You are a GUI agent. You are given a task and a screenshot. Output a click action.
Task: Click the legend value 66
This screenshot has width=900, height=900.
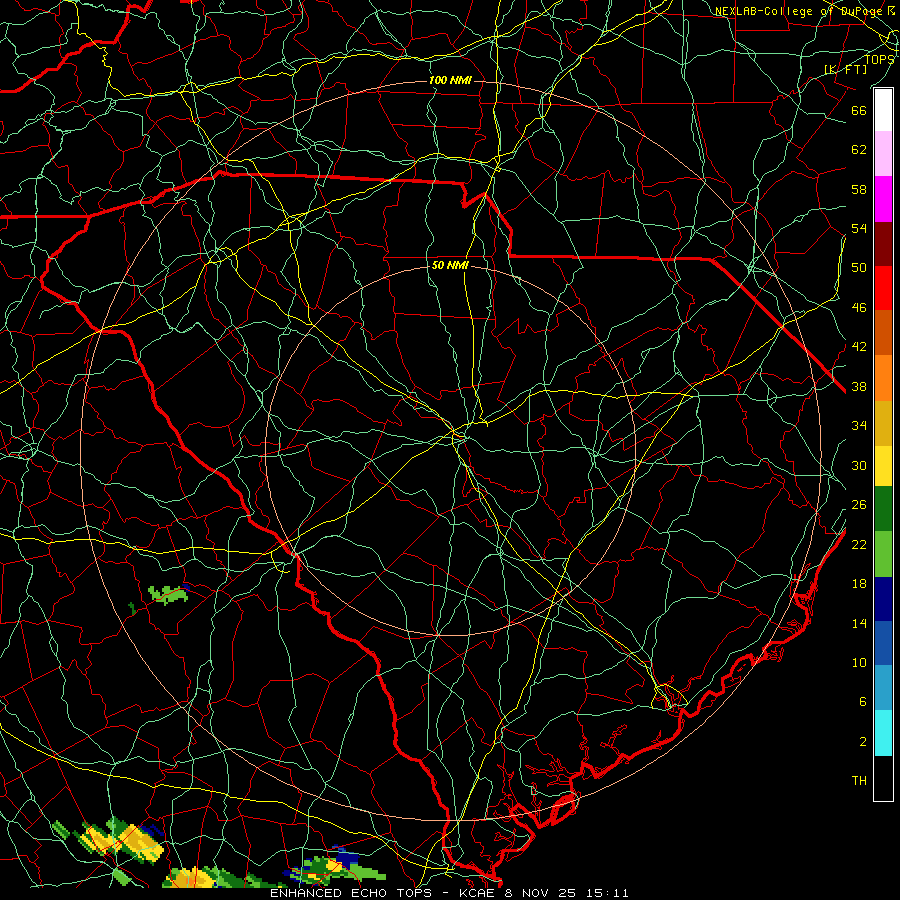(859, 110)
